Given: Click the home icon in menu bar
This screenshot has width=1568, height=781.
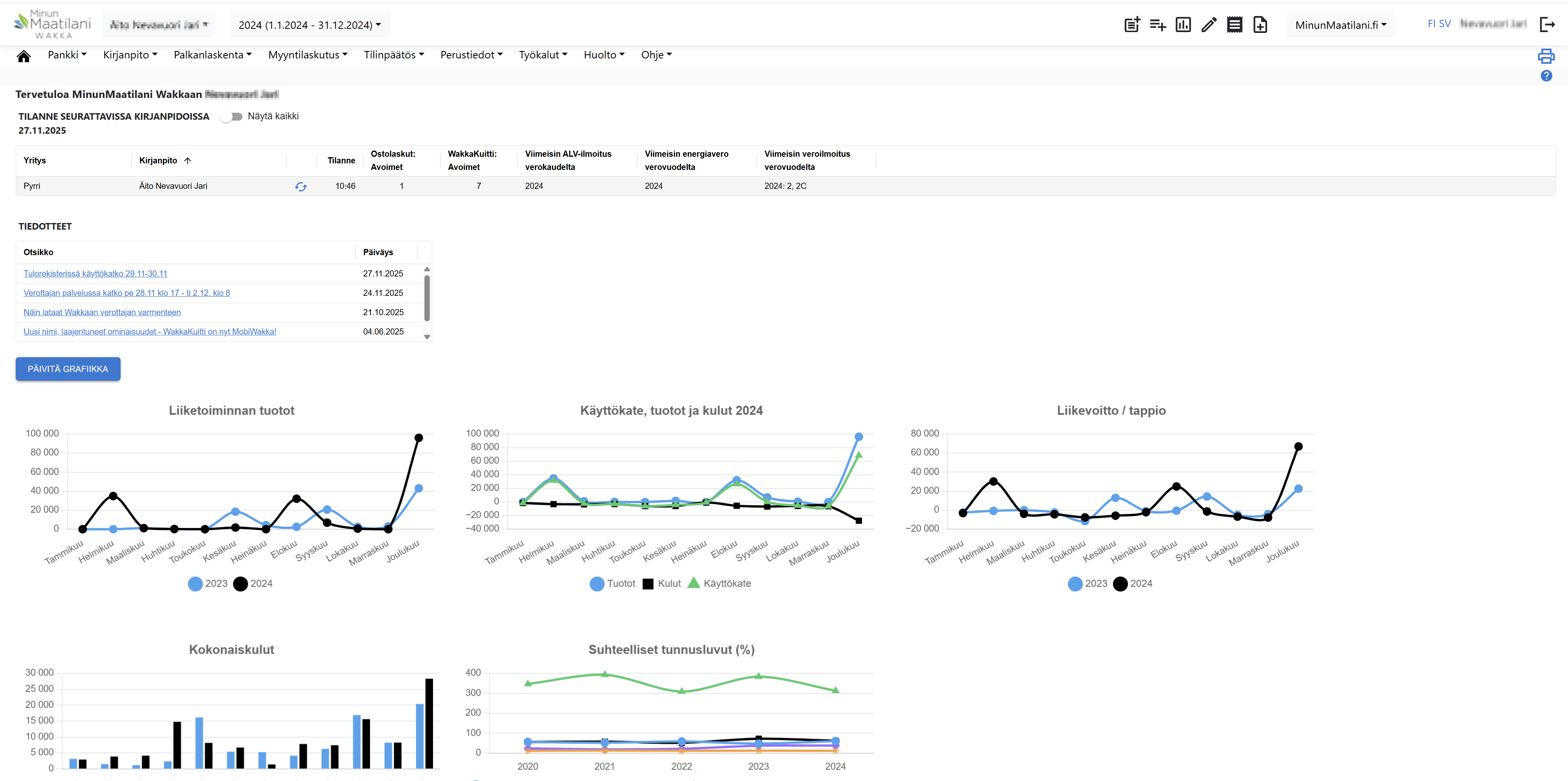Looking at the screenshot, I should click(24, 56).
